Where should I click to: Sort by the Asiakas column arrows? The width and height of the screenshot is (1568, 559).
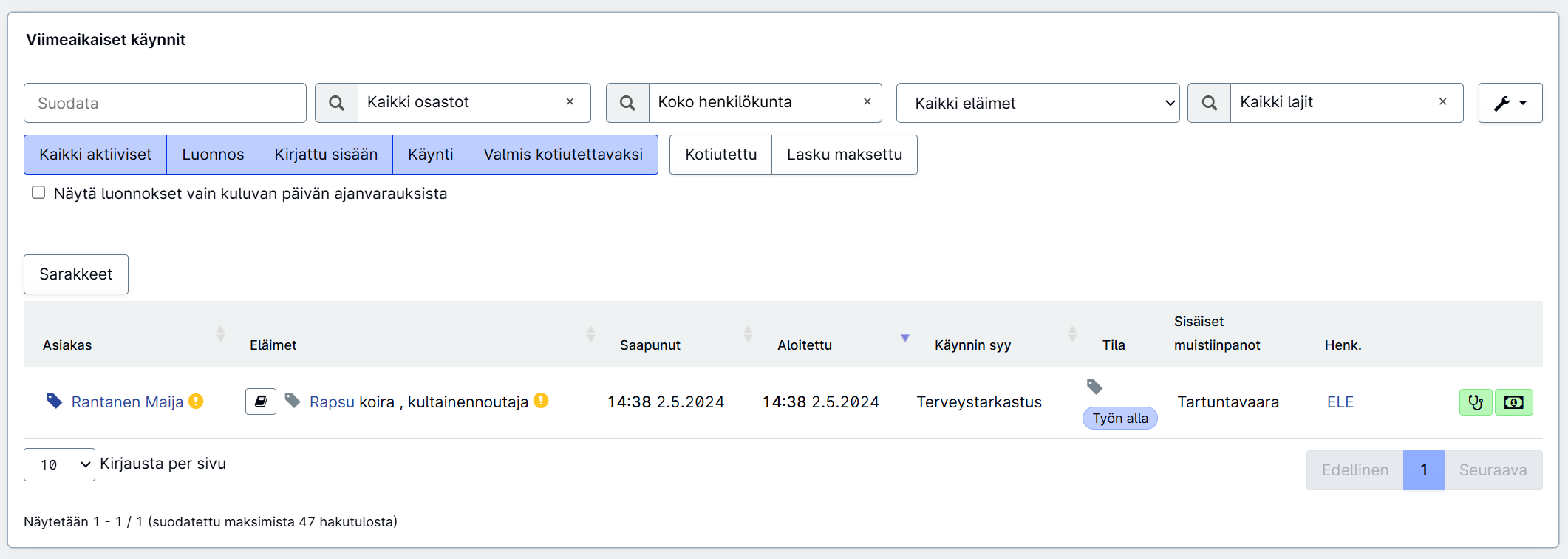(220, 334)
